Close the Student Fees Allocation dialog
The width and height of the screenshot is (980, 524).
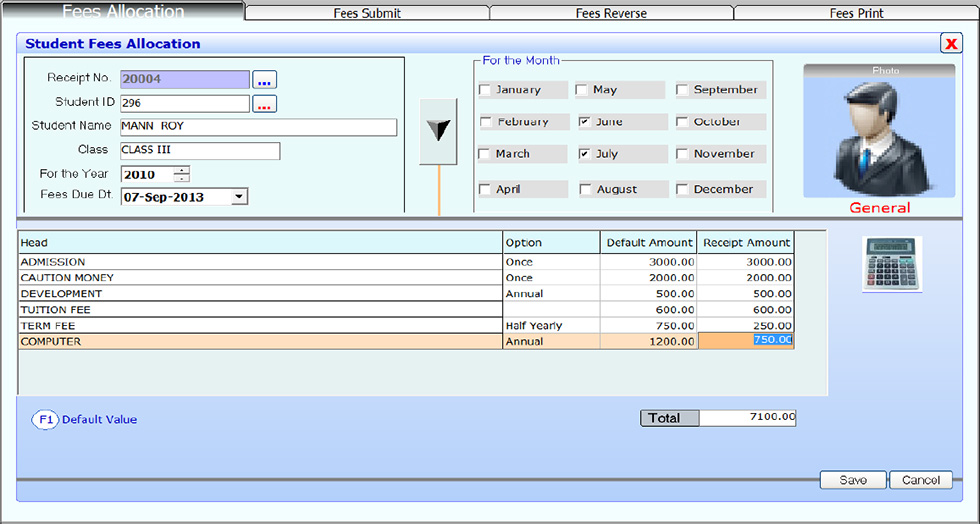click(x=951, y=43)
